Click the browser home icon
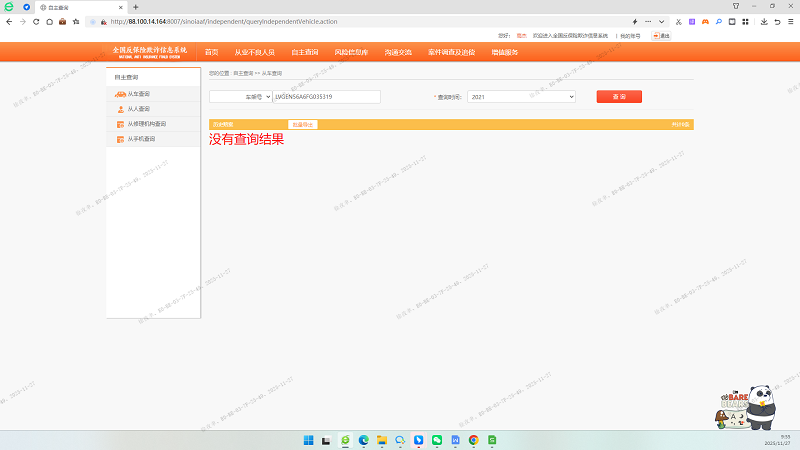800x450 pixels. (49, 21)
